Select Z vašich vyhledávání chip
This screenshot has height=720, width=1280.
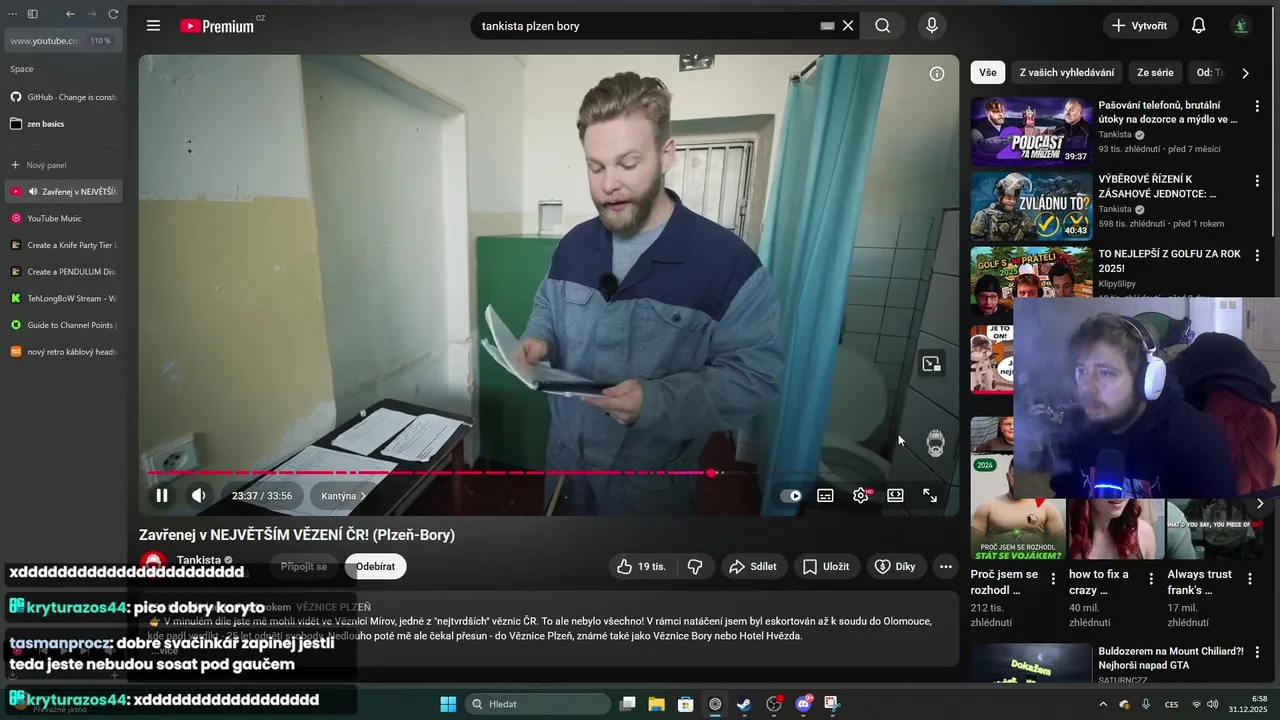(x=1066, y=72)
